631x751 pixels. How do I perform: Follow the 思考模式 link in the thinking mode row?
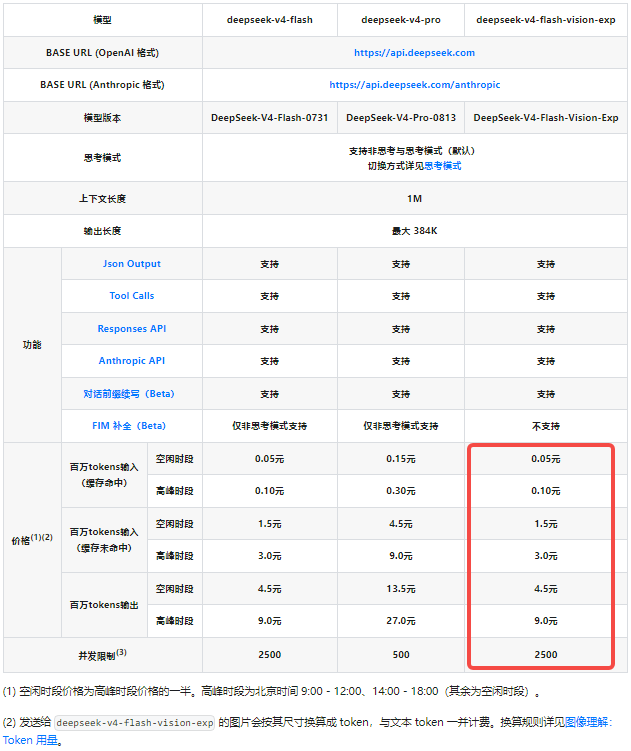[x=443, y=166]
